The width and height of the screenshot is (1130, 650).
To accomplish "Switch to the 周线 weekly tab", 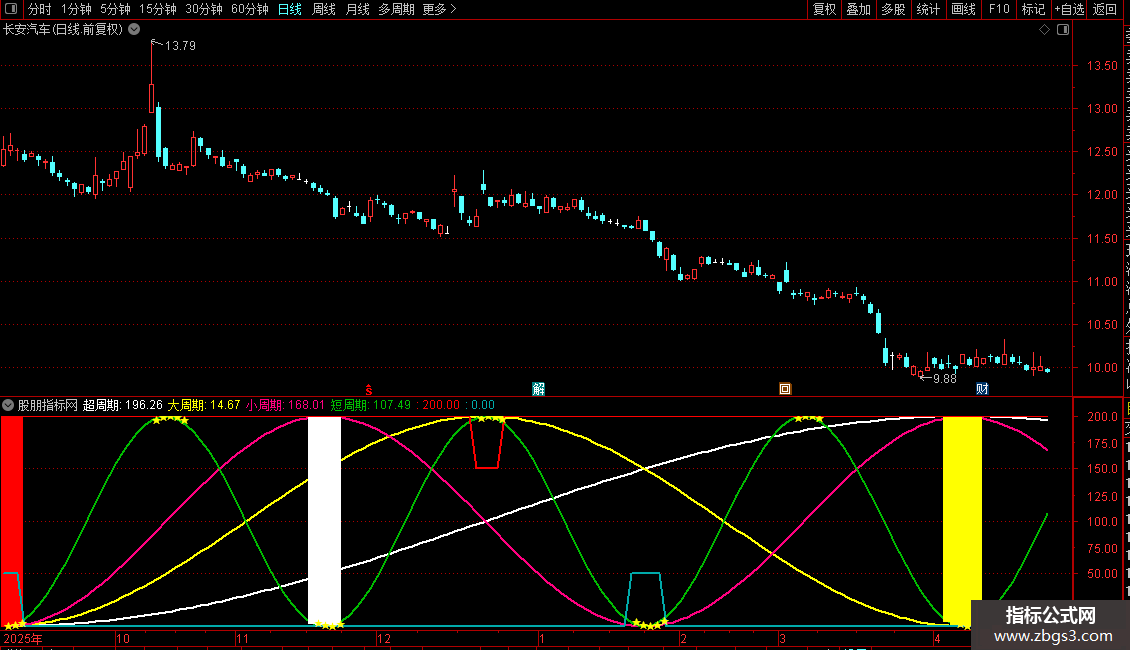I will 324,9.
